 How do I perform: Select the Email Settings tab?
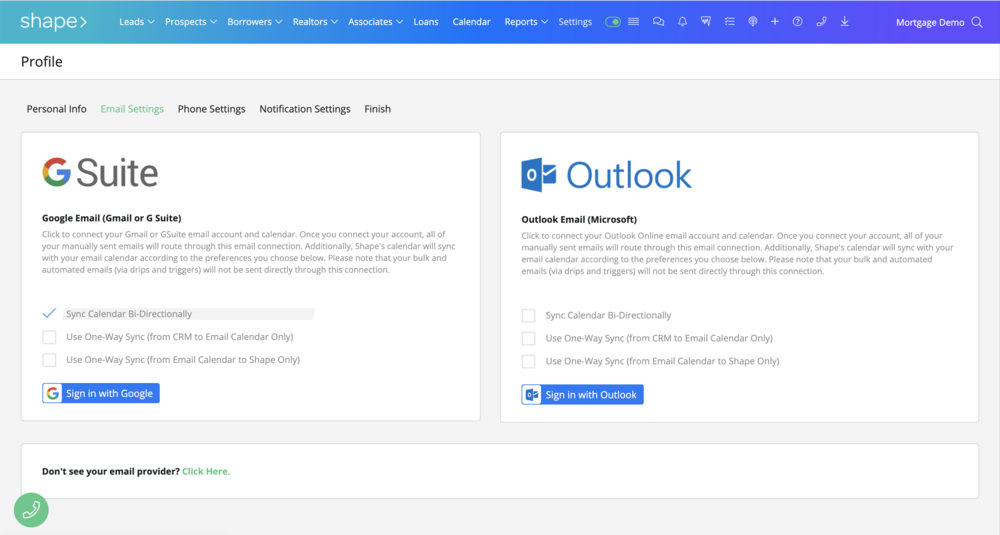click(132, 109)
